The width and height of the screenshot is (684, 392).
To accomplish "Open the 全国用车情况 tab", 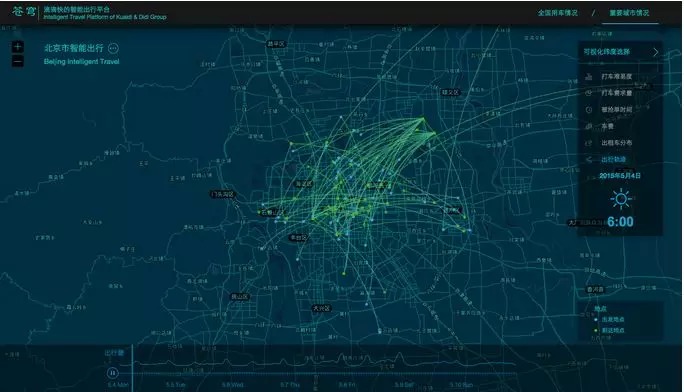I will [x=557, y=13].
